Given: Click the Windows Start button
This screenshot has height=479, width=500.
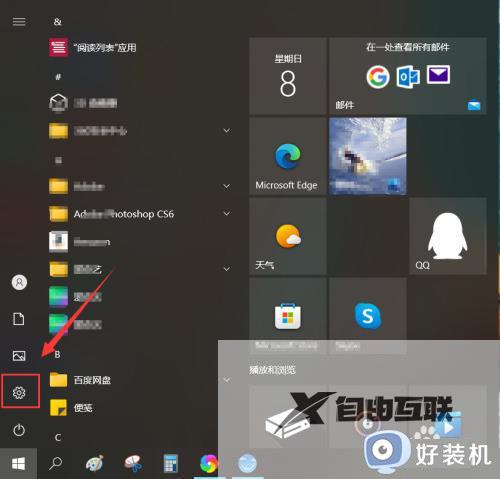Looking at the screenshot, I should [18, 464].
